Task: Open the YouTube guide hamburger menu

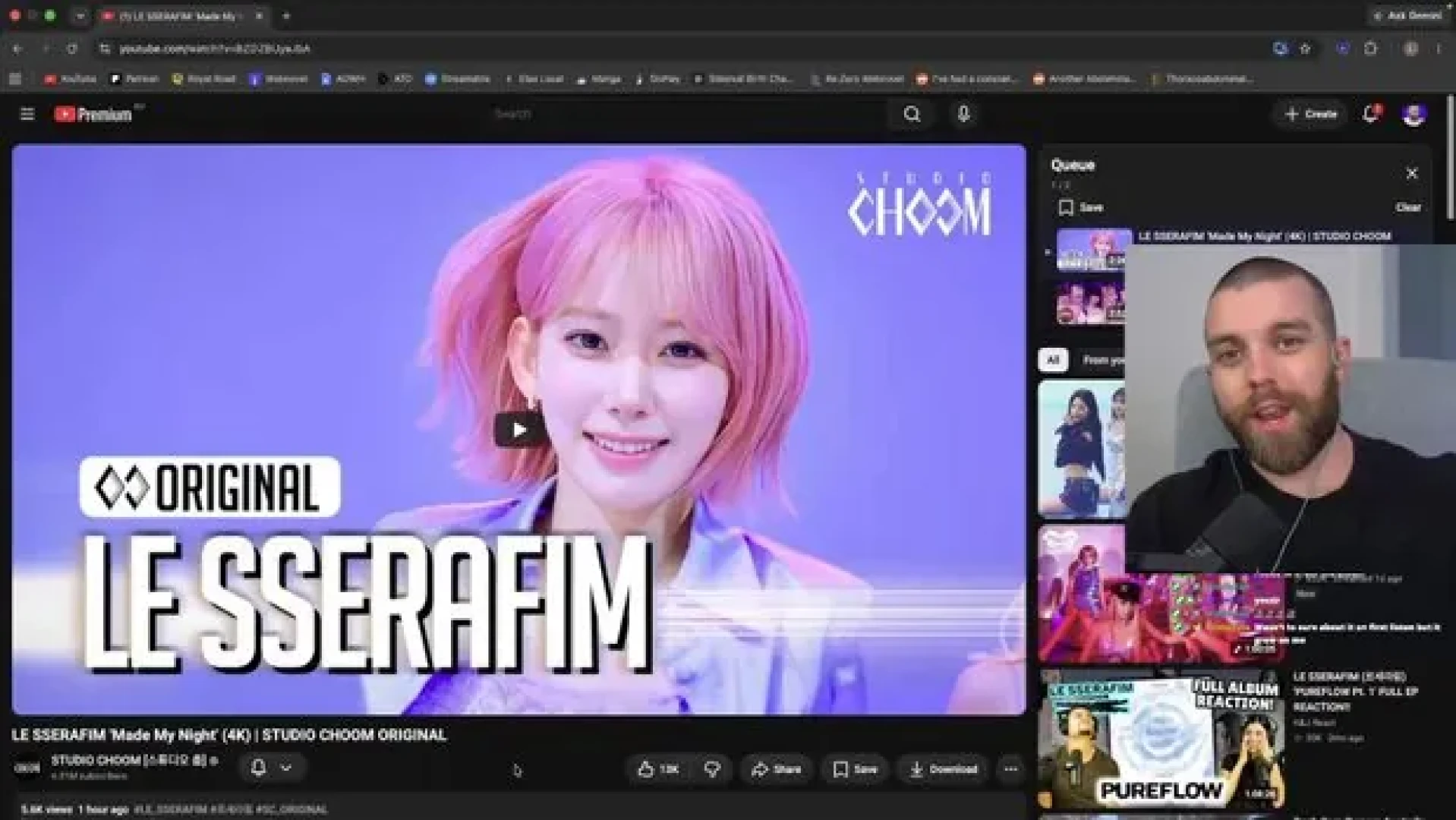Action: (x=27, y=114)
